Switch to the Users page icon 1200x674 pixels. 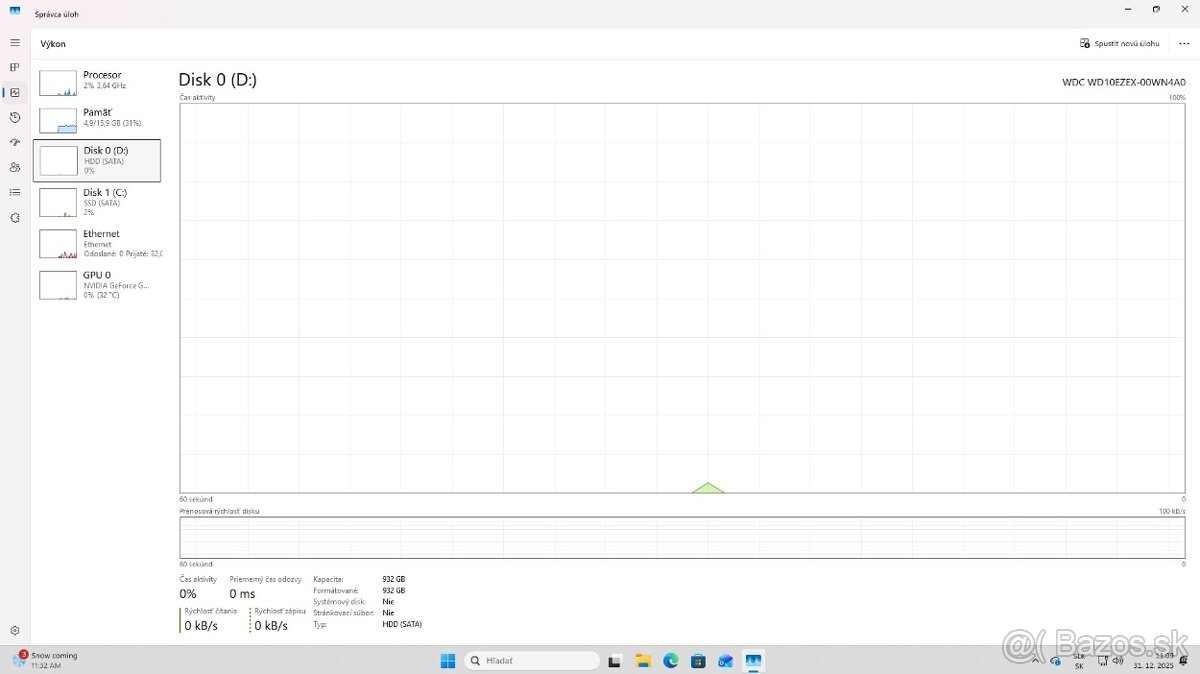point(15,167)
